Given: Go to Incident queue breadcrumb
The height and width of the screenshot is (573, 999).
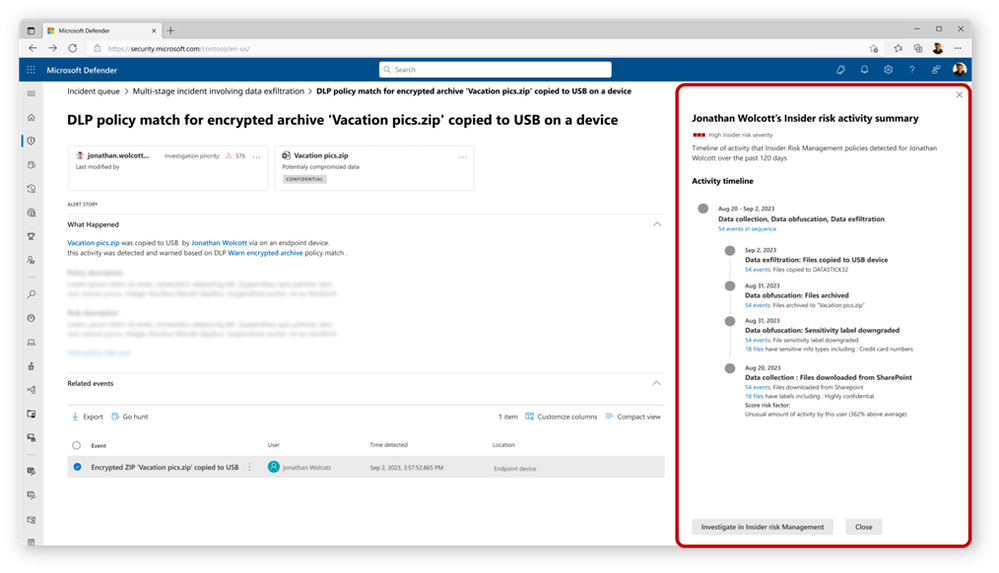Looking at the screenshot, I should coord(94,91).
